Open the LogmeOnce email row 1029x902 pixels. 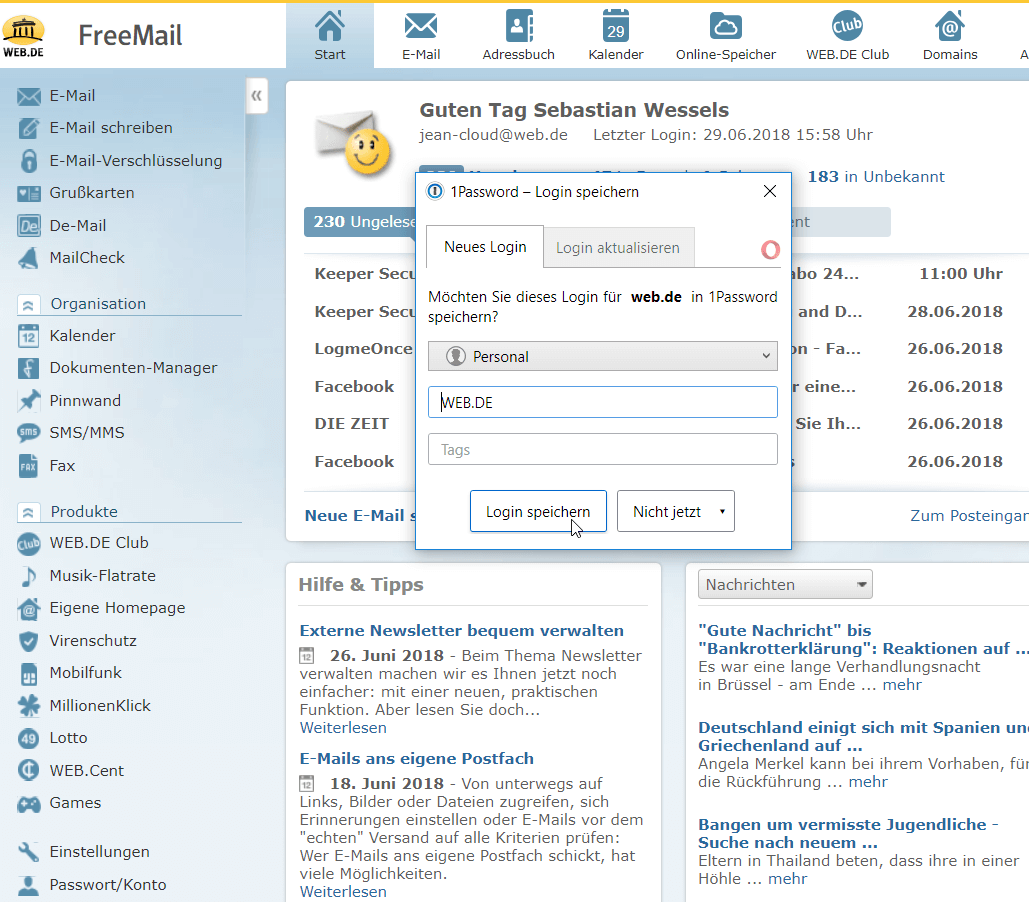[363, 349]
